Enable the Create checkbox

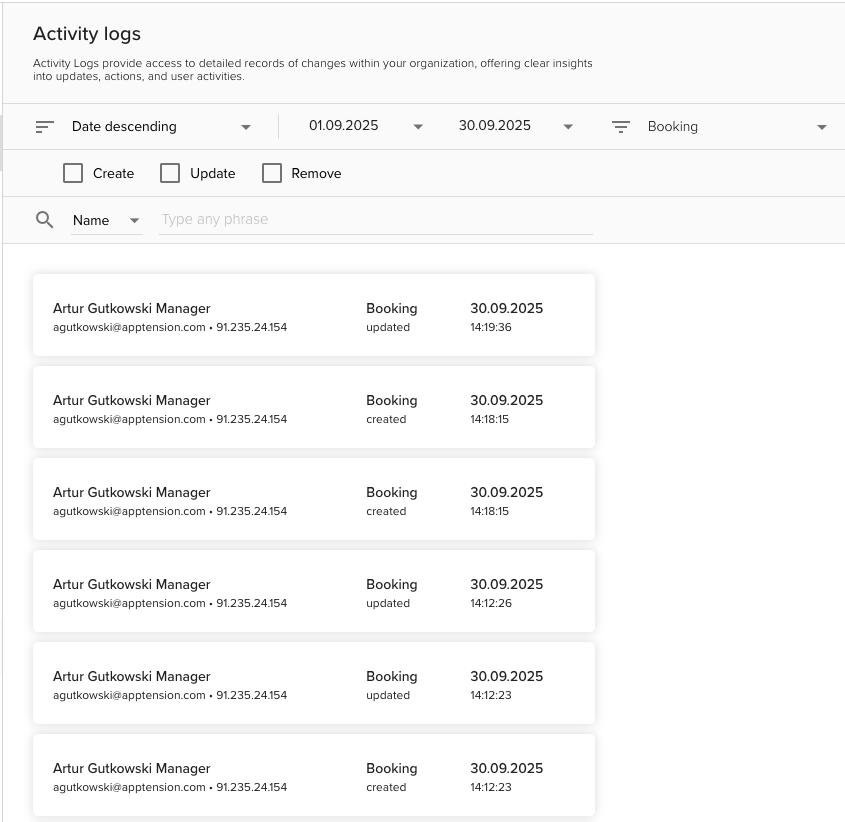pyautogui.click(x=73, y=173)
